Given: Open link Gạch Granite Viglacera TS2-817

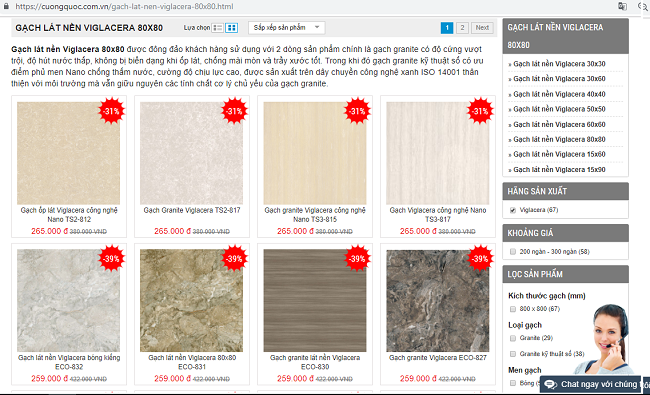Looking at the screenshot, I should pyautogui.click(x=192, y=211).
